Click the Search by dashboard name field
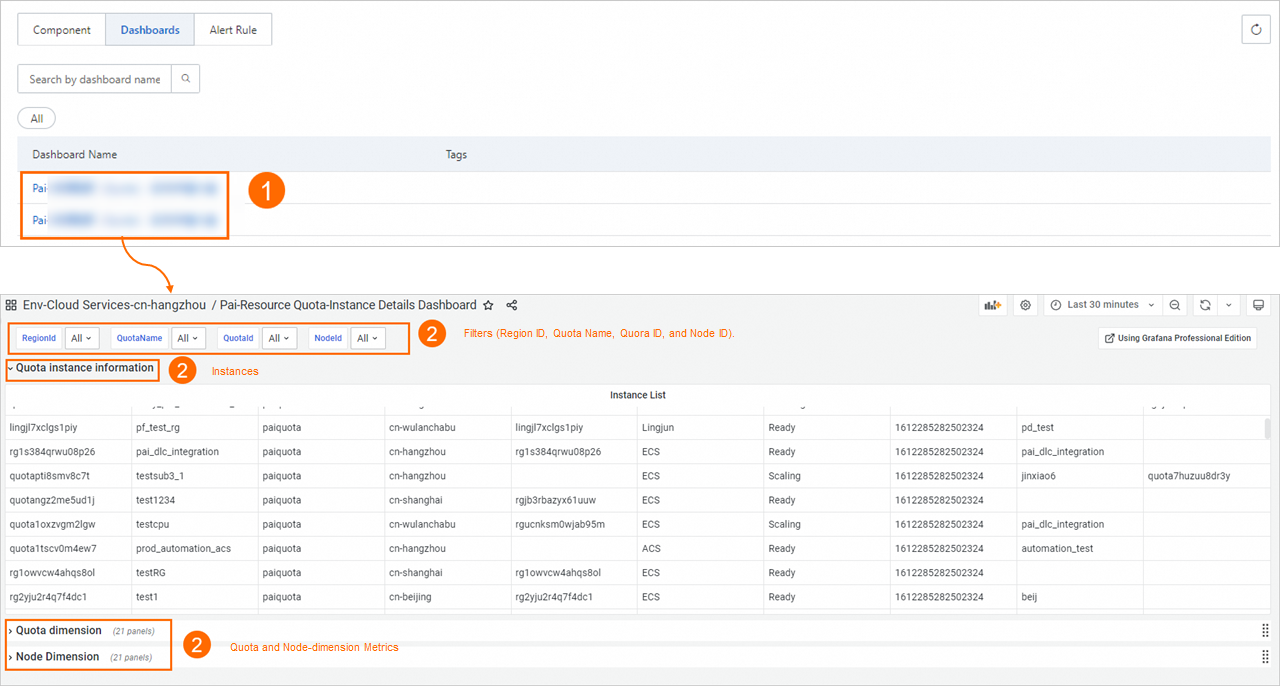The width and height of the screenshot is (1280, 686). 95,79
